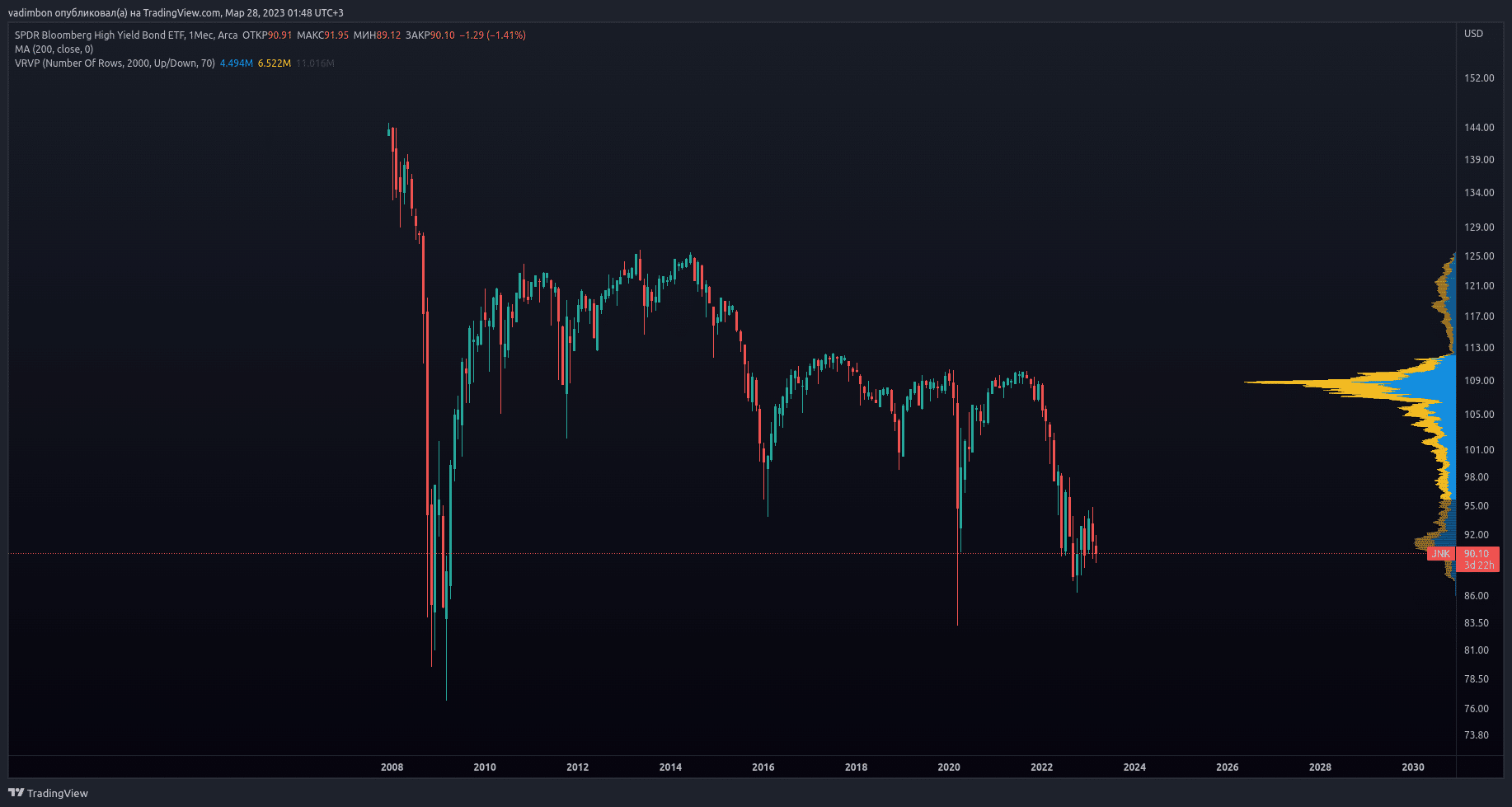Click the TradingView logo icon
This screenshot has height=807, width=1512.
pyautogui.click(x=16, y=793)
